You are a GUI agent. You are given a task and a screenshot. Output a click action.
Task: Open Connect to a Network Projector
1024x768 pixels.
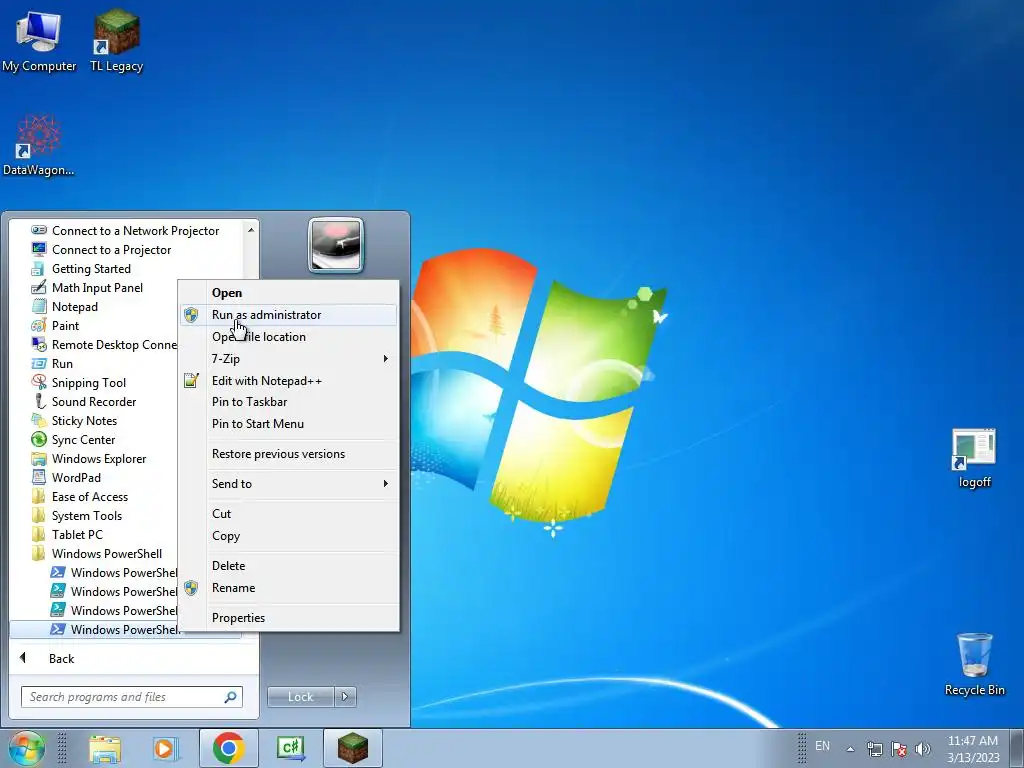point(125,231)
